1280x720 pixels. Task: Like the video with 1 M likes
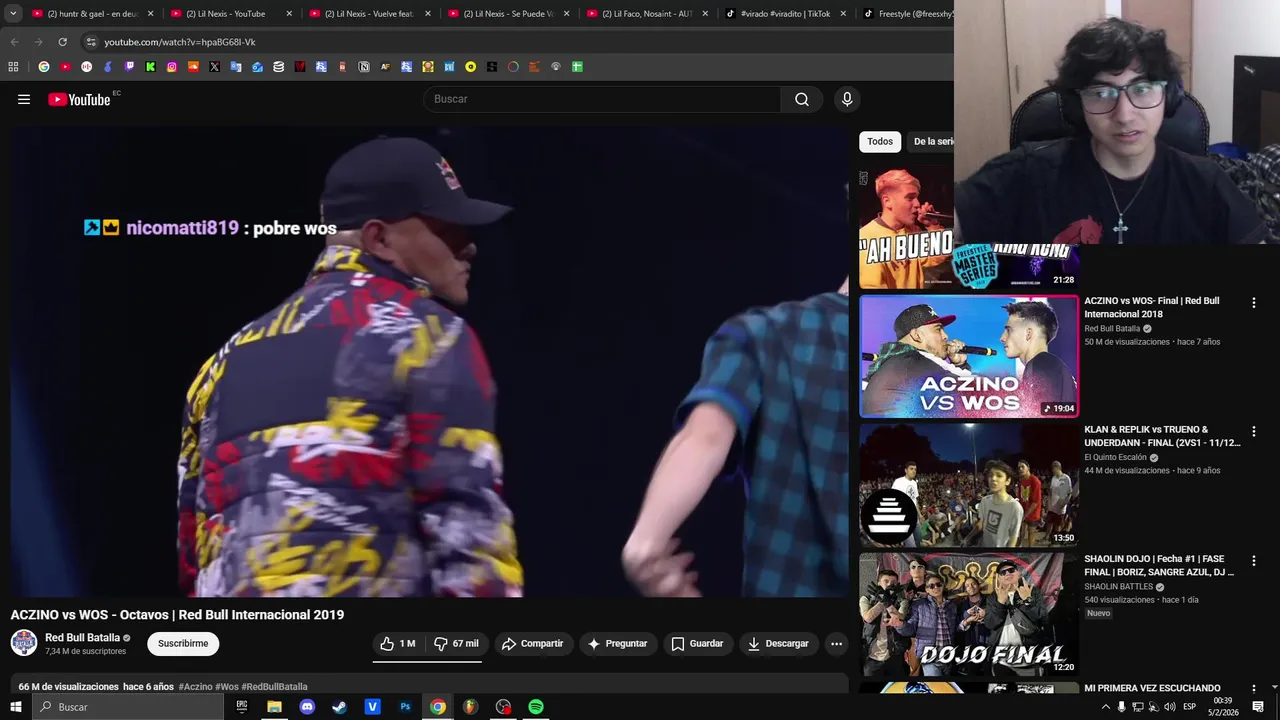coord(398,644)
